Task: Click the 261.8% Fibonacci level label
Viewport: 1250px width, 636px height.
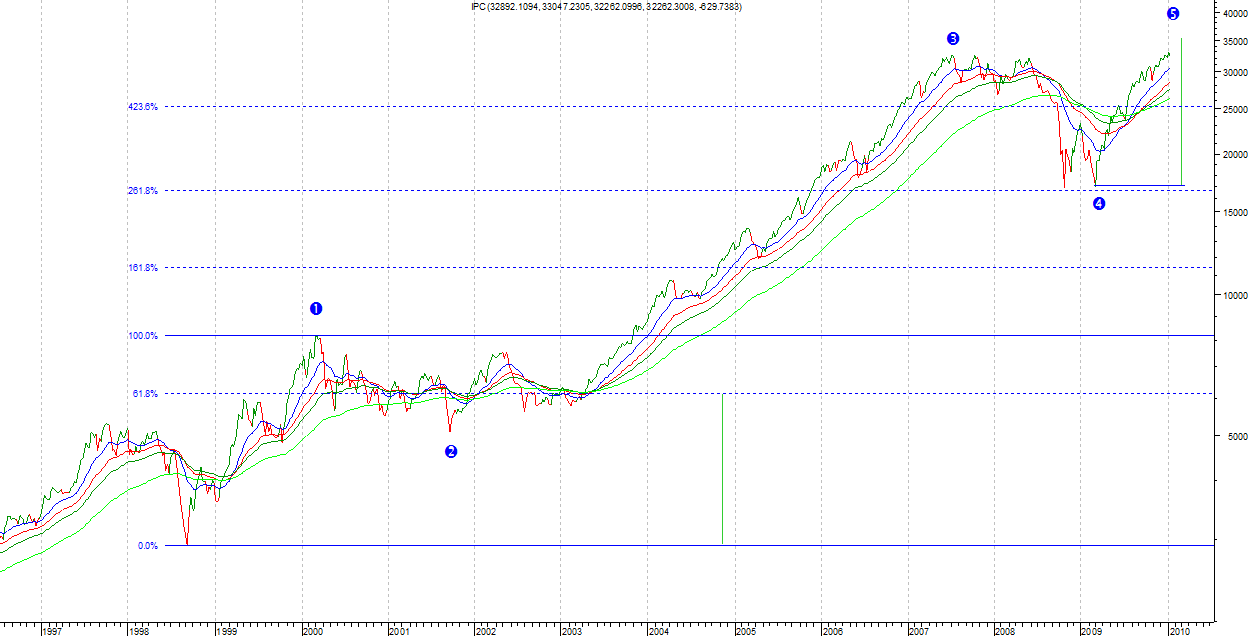Action: point(143,191)
